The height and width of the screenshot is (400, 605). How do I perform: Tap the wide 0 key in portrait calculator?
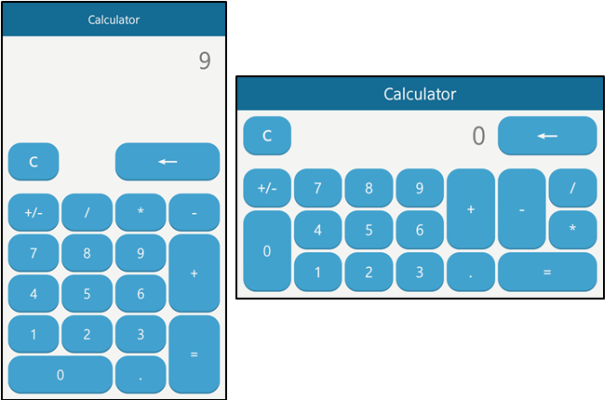click(60, 375)
